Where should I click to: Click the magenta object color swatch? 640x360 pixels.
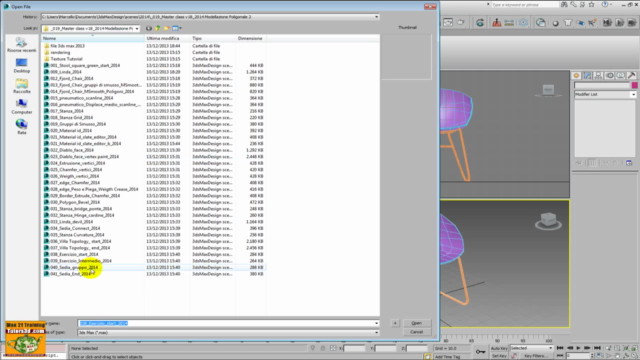coord(634,85)
